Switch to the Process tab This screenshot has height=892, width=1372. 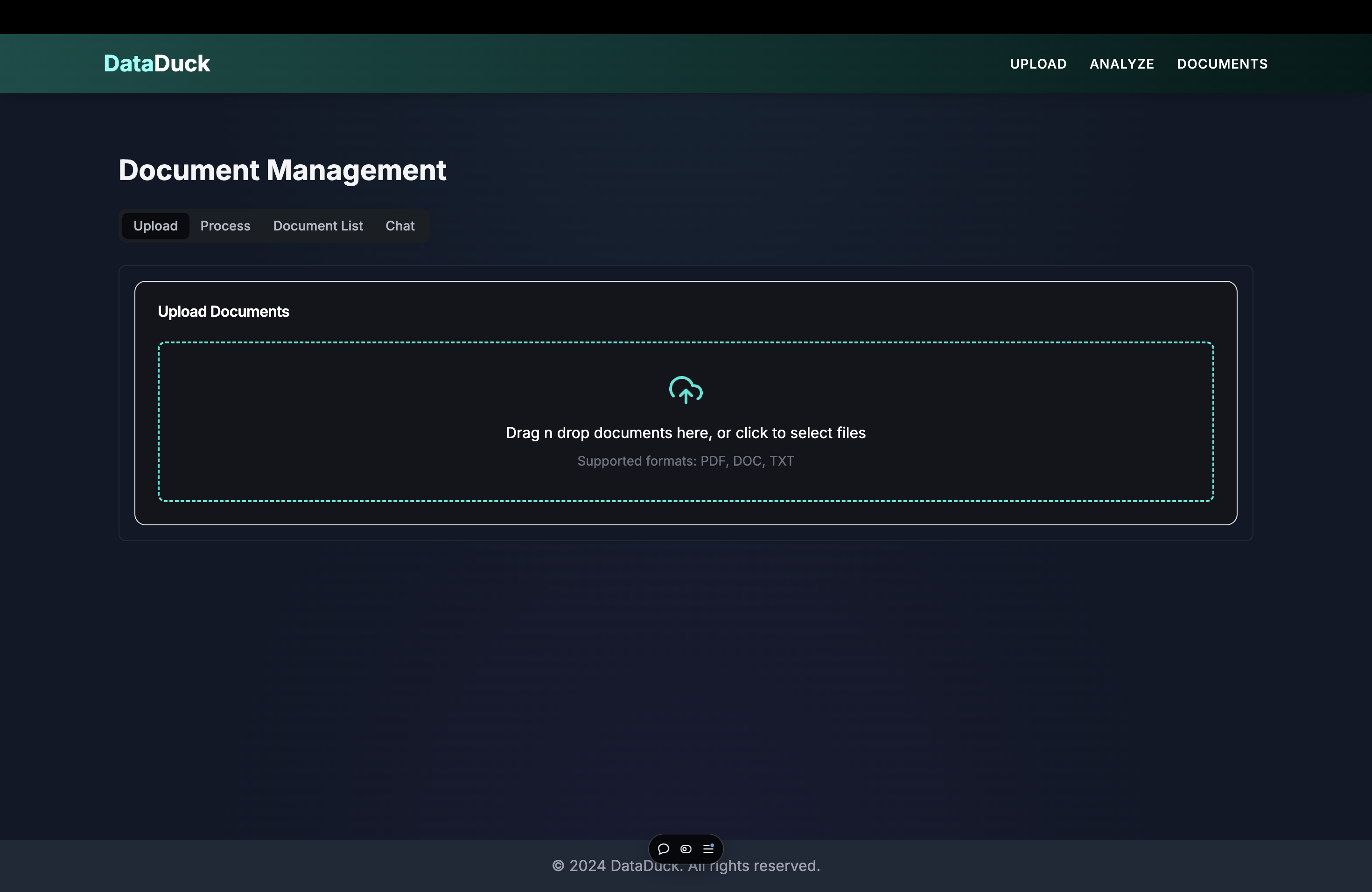(x=225, y=226)
